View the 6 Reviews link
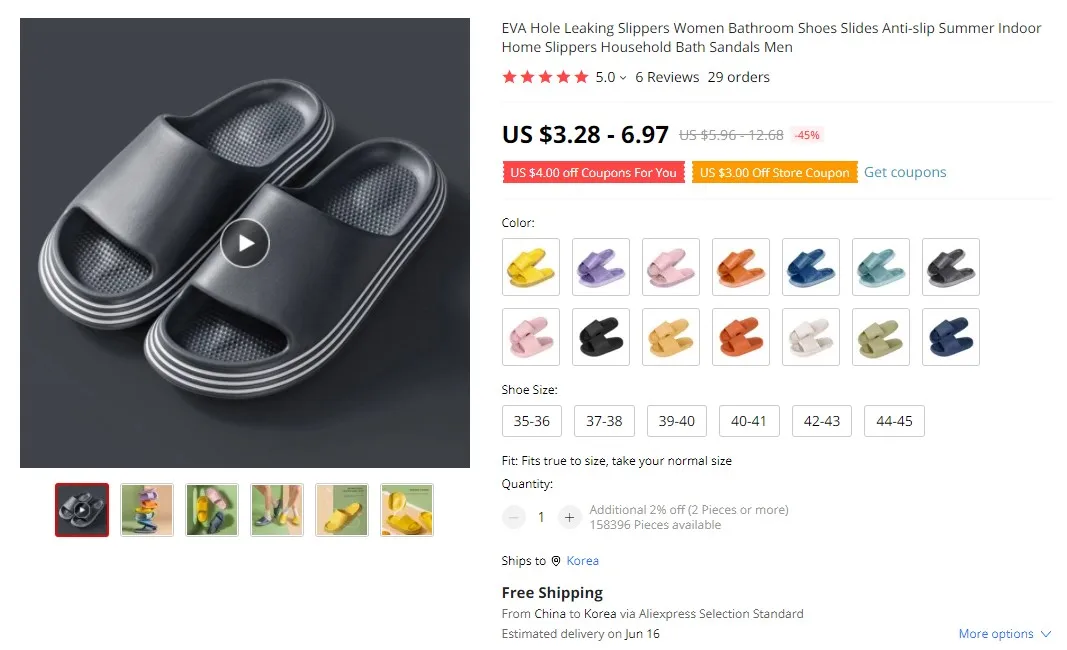This screenshot has height=650, width=1067. click(667, 77)
